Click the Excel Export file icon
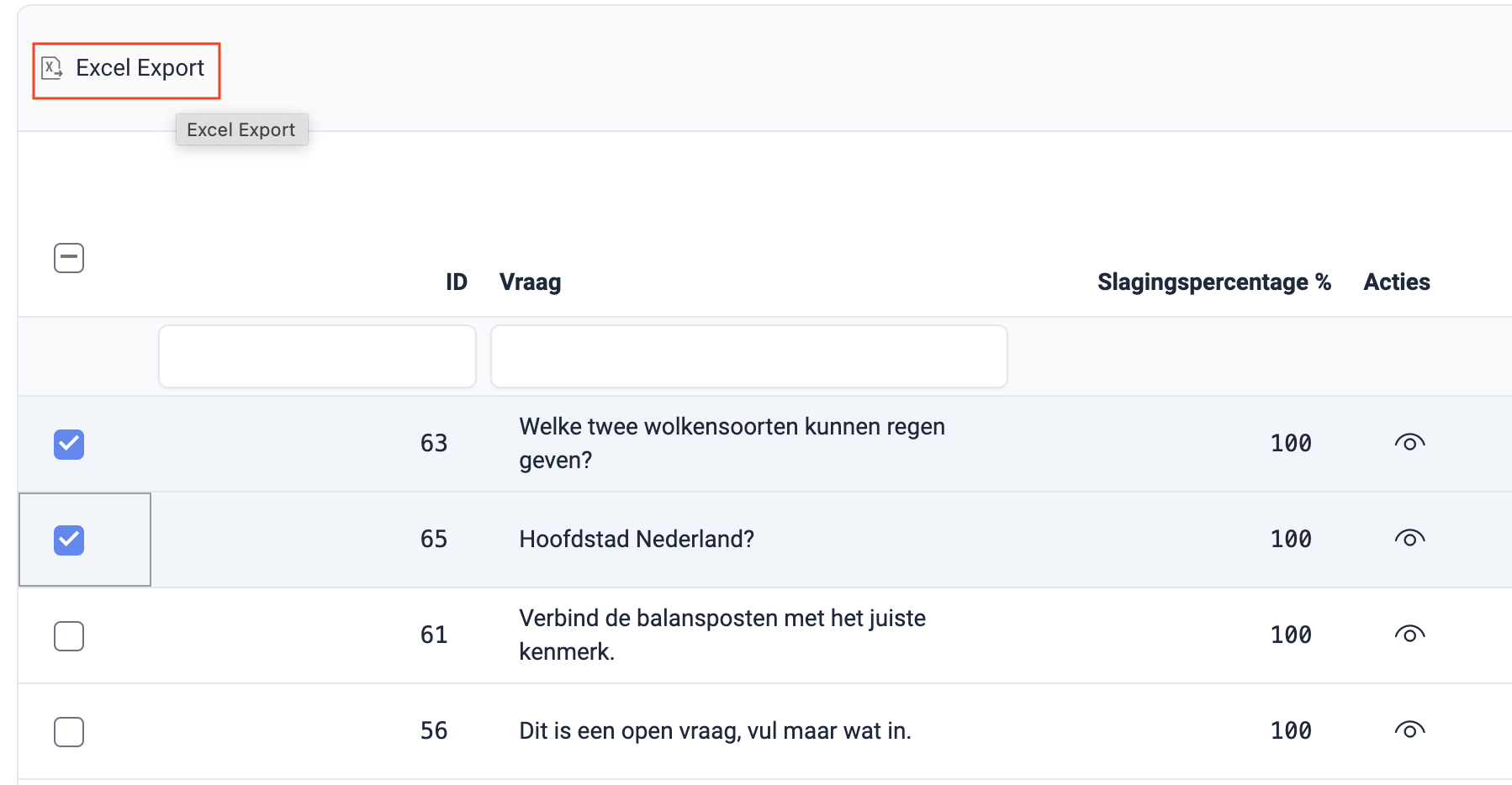The height and width of the screenshot is (785, 1512). coord(52,68)
